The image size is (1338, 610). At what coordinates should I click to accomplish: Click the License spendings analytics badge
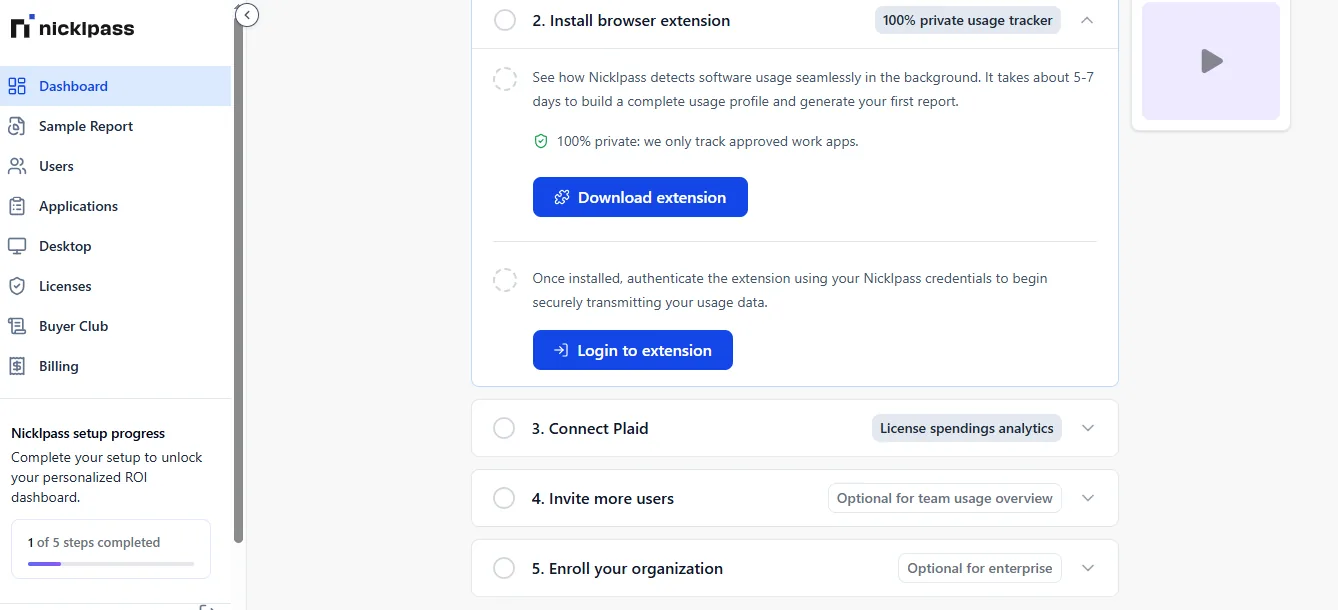967,428
